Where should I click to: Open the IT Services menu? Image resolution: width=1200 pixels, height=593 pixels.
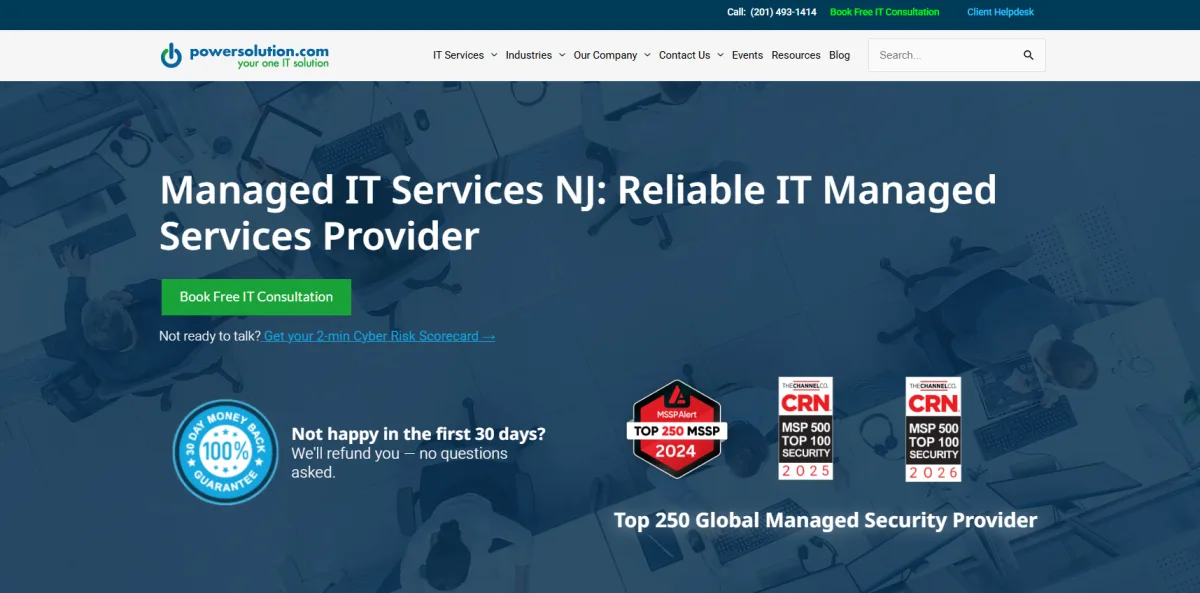click(458, 55)
